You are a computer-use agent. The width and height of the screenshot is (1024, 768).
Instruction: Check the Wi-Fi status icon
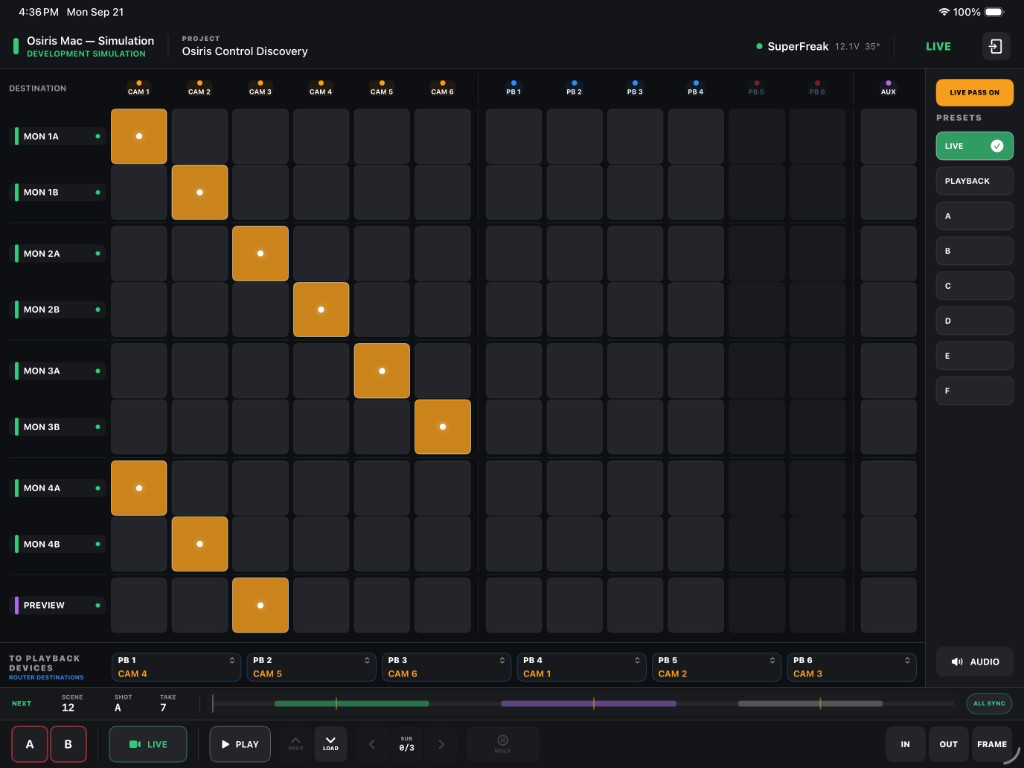pyautogui.click(x=943, y=12)
